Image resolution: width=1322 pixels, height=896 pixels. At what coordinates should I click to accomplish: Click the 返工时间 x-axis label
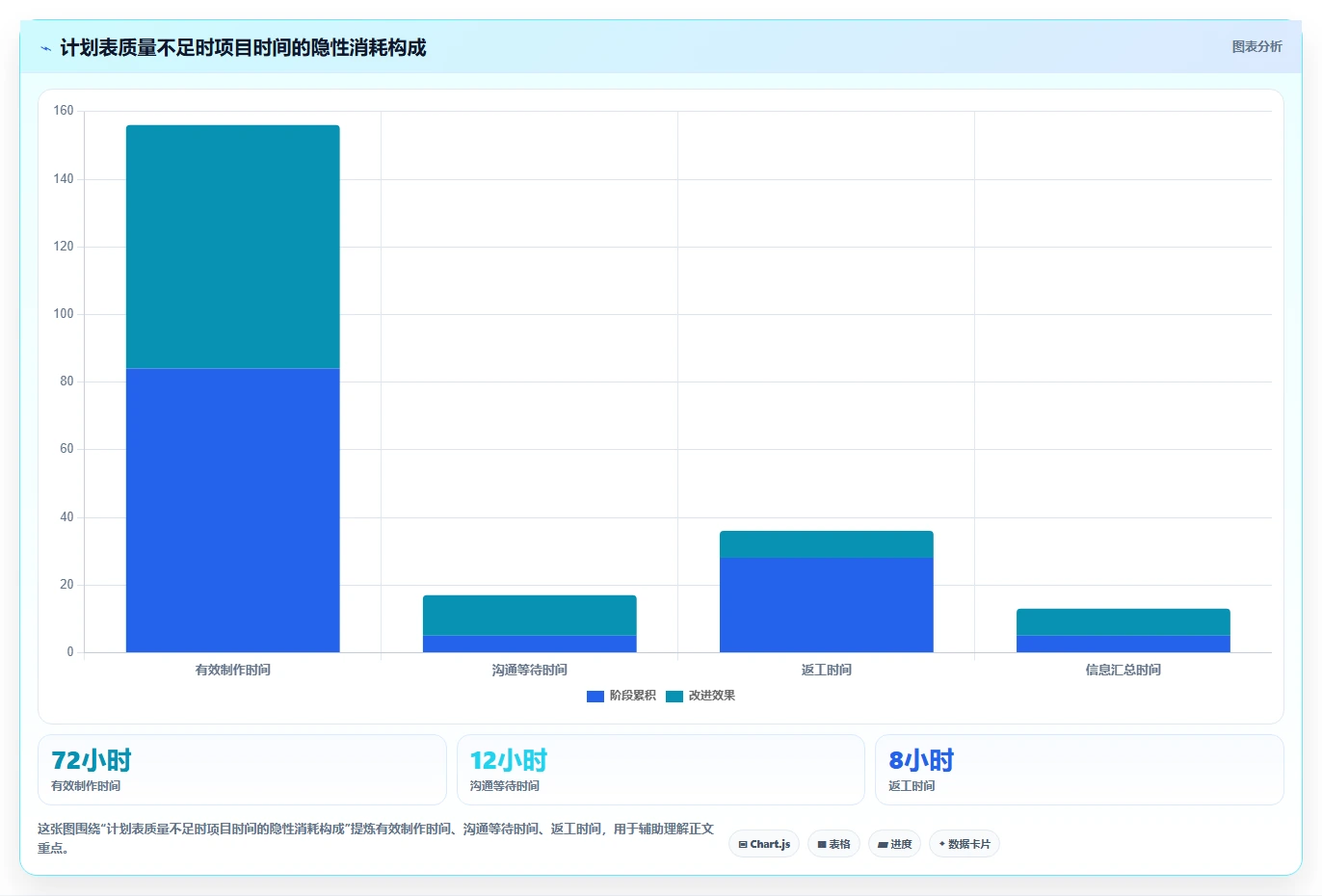point(827,670)
